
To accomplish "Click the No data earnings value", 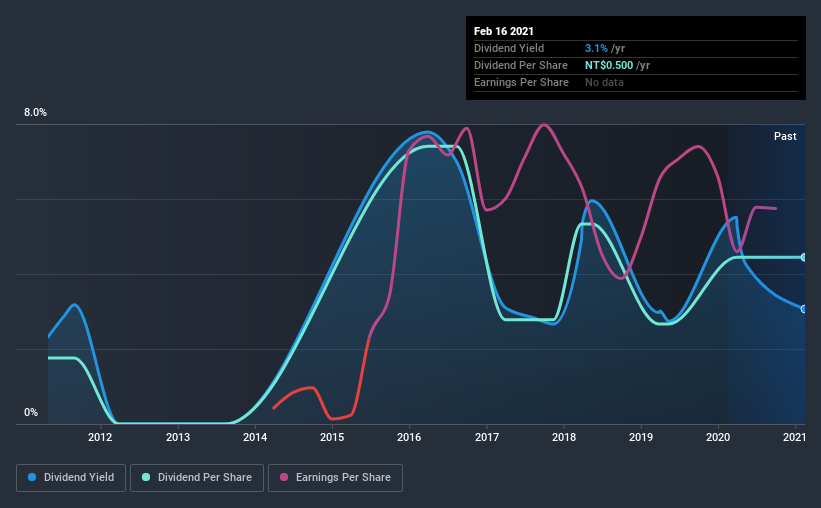I will pyautogui.click(x=604, y=82).
